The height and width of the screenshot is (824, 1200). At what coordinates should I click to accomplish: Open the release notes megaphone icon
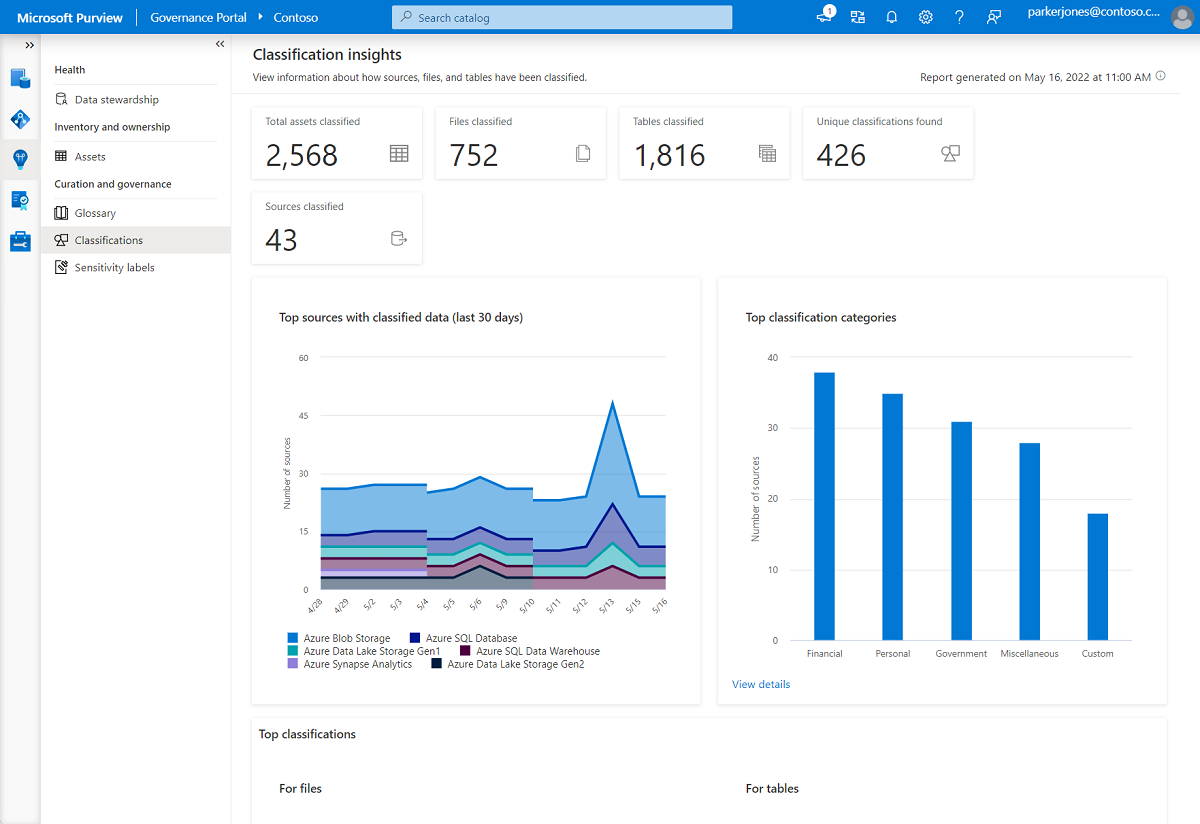click(x=825, y=17)
